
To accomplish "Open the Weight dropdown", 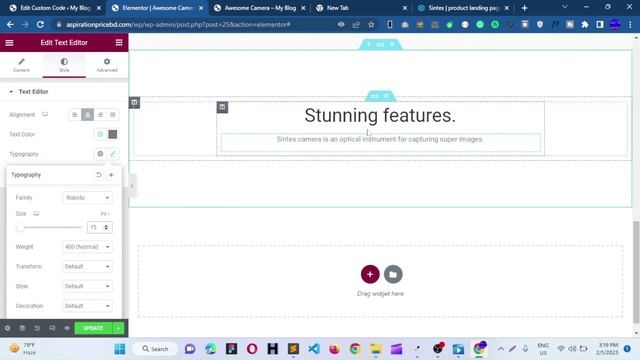I will (87, 247).
